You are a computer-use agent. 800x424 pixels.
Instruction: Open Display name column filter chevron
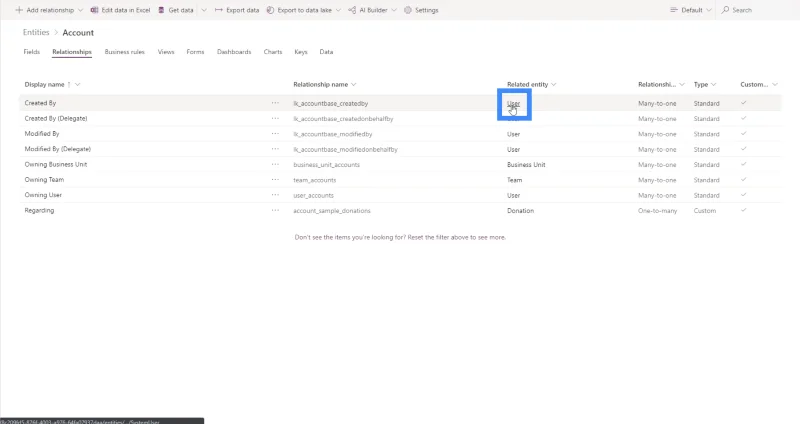click(78, 84)
